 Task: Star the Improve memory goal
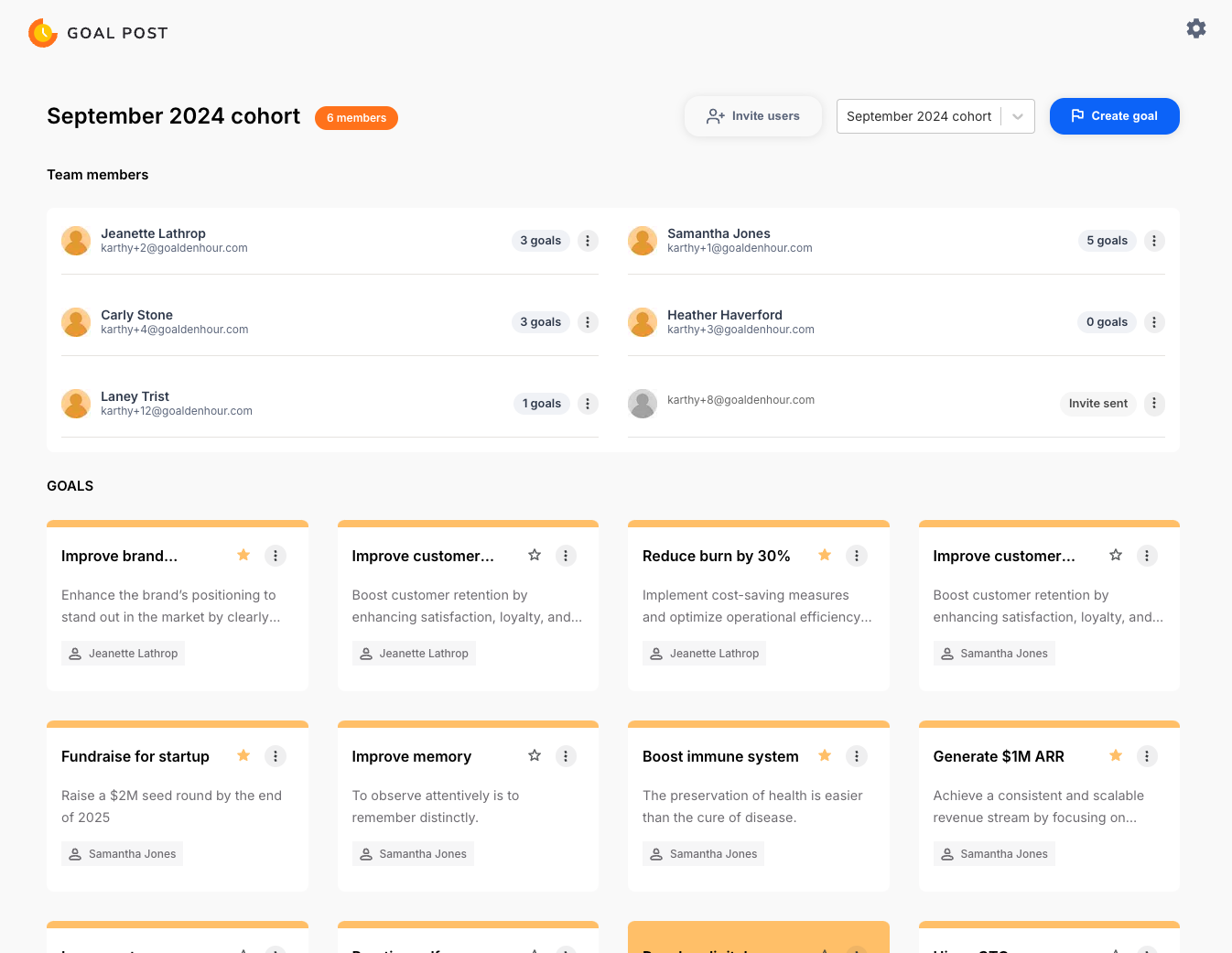[x=535, y=755]
